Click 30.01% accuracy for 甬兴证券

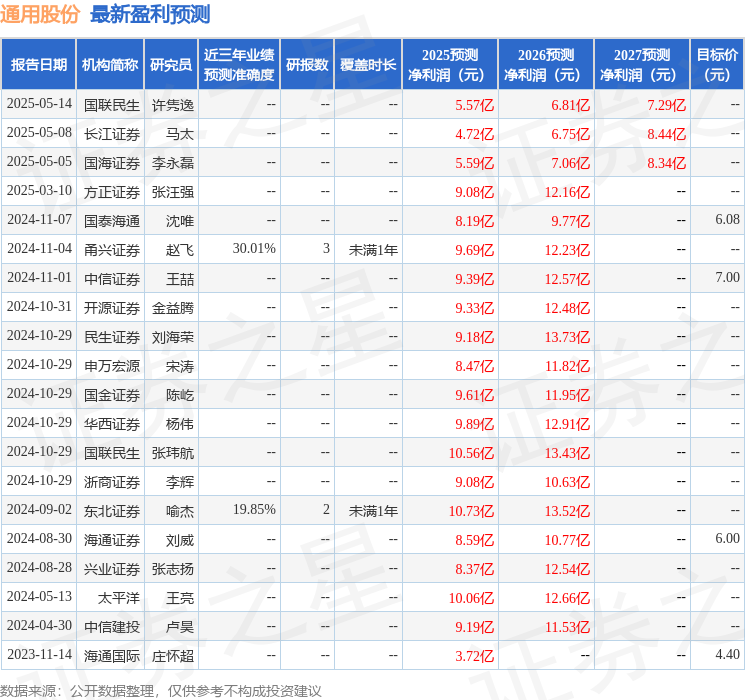click(x=254, y=249)
